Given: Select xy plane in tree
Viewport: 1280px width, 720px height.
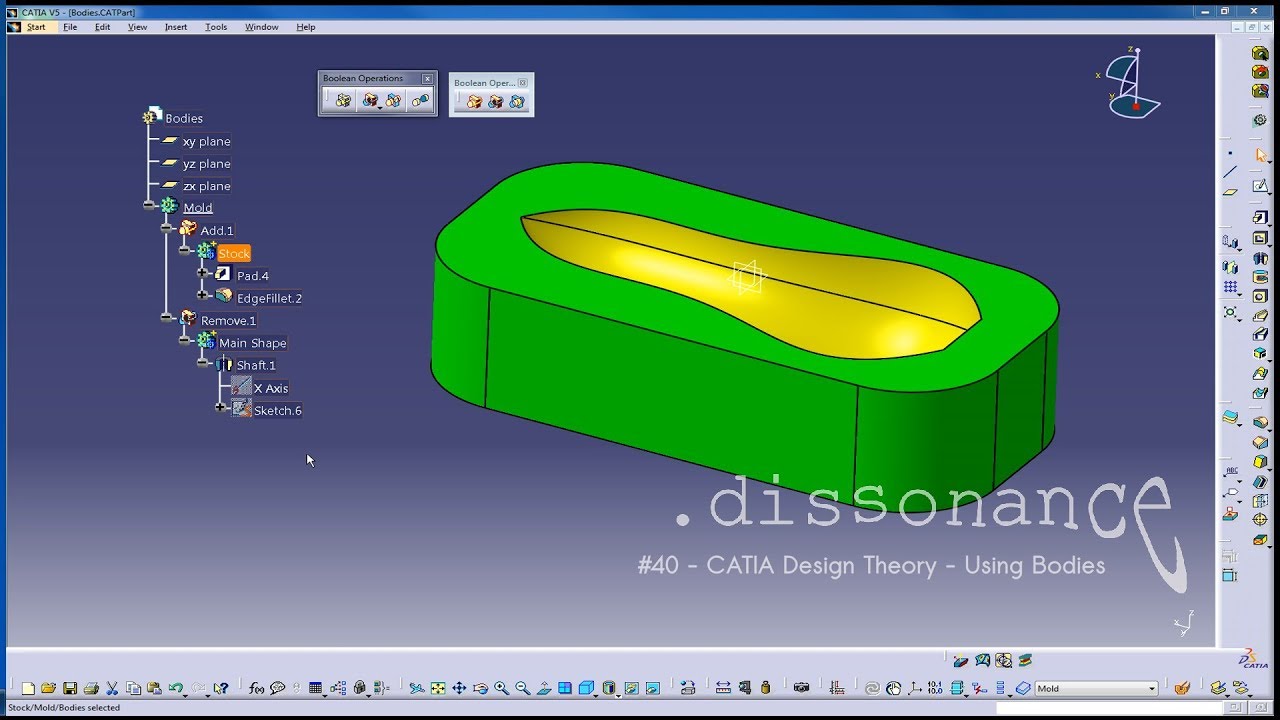Looking at the screenshot, I should pos(207,141).
